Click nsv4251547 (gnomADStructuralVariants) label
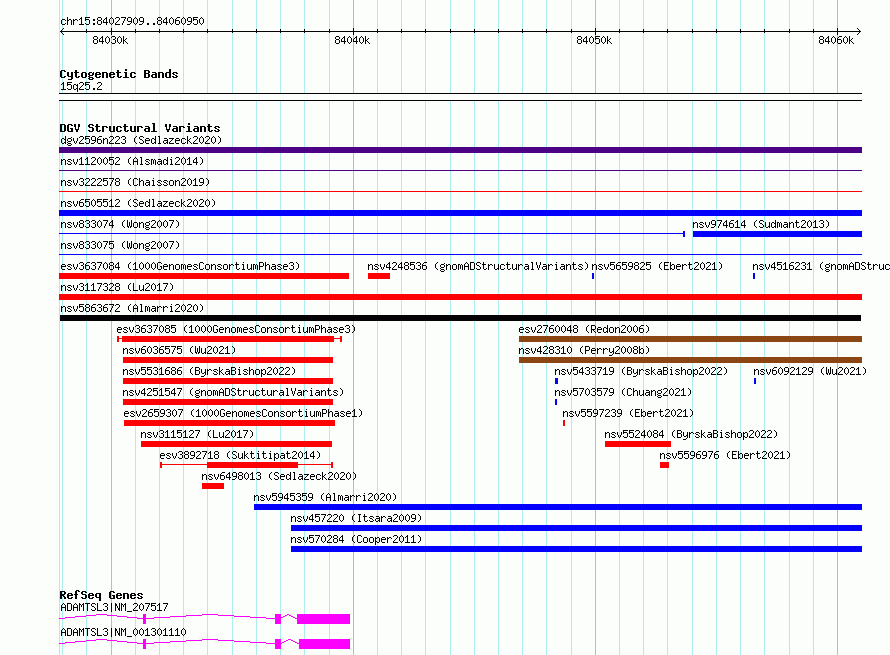890x655 pixels. 233,392
